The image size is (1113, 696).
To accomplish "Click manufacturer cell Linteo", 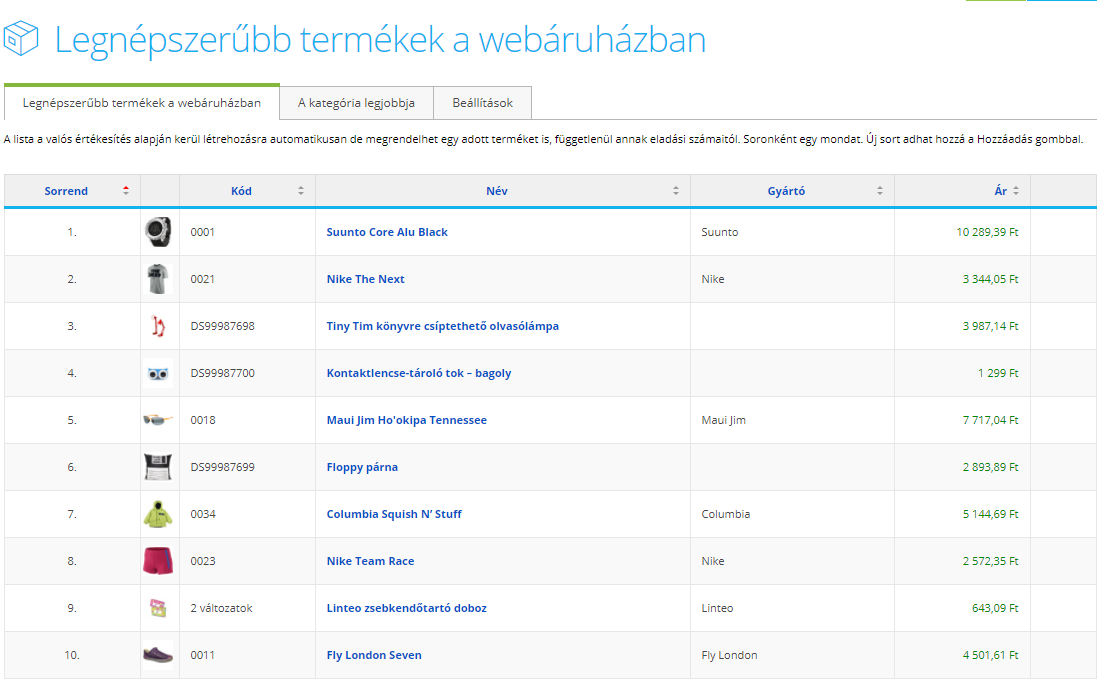I will coord(717,608).
